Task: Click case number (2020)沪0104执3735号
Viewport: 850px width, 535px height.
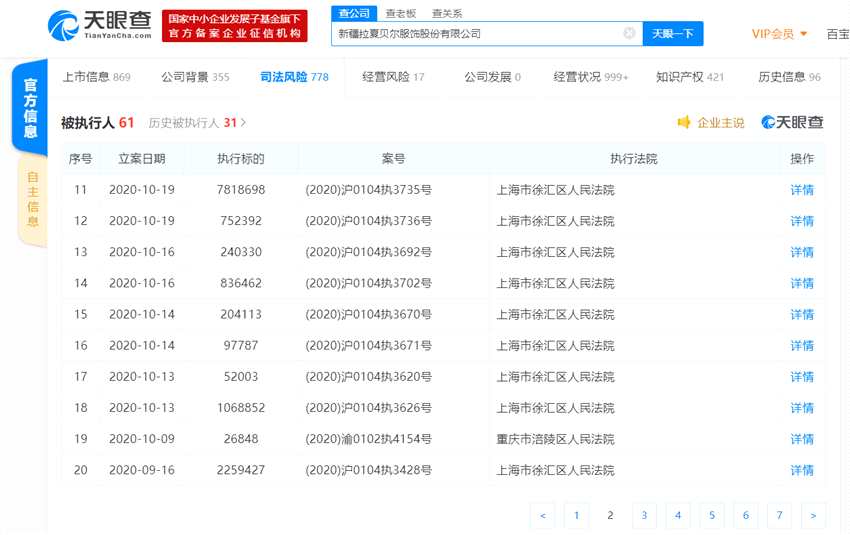Action: coord(368,190)
